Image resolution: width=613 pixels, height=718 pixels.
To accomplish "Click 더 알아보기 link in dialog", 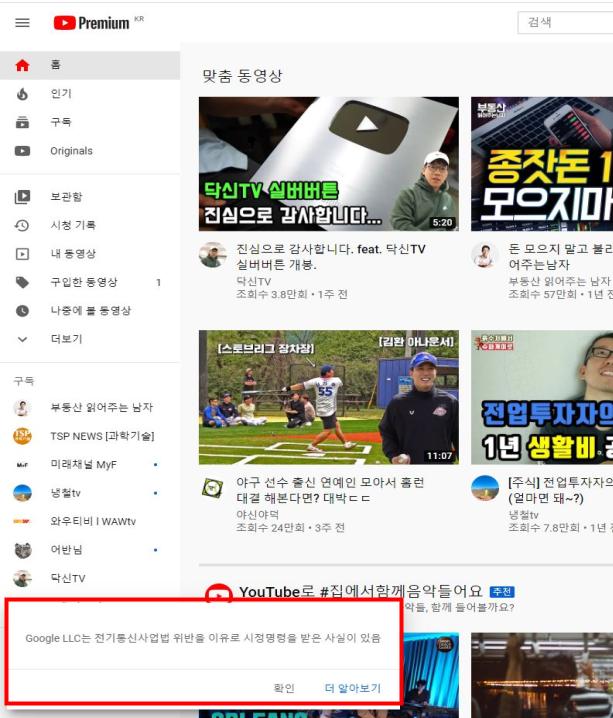I will tap(353, 688).
